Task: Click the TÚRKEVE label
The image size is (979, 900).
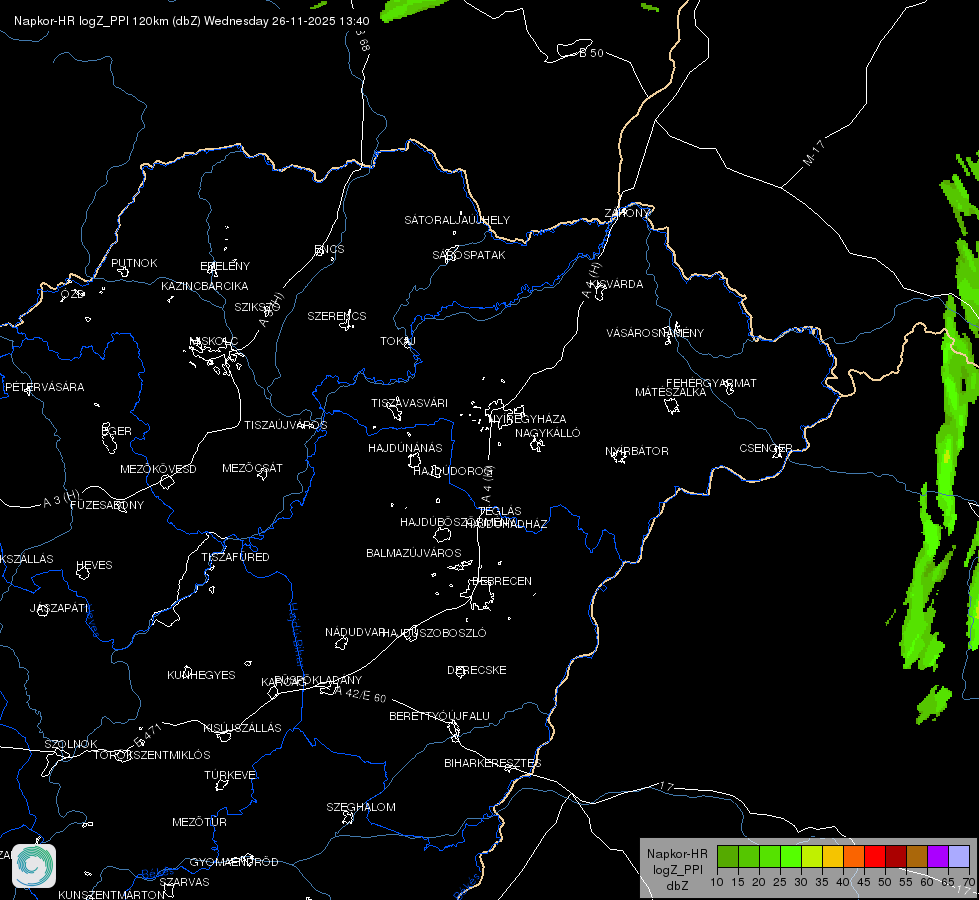Action: [x=231, y=775]
